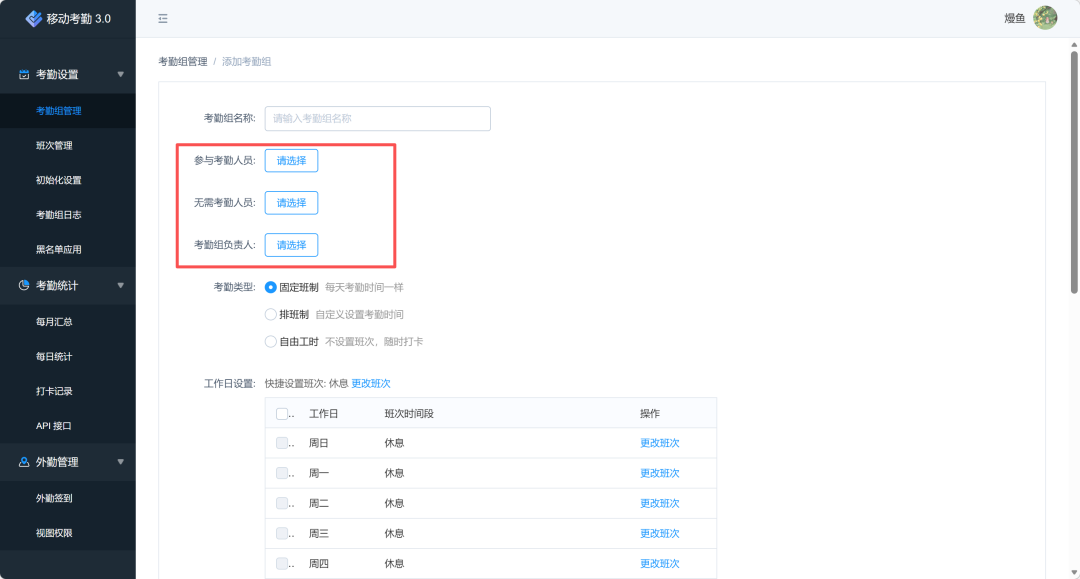Click the 移动考勤 3.0 logo icon
1080x579 pixels.
click(x=34, y=18)
